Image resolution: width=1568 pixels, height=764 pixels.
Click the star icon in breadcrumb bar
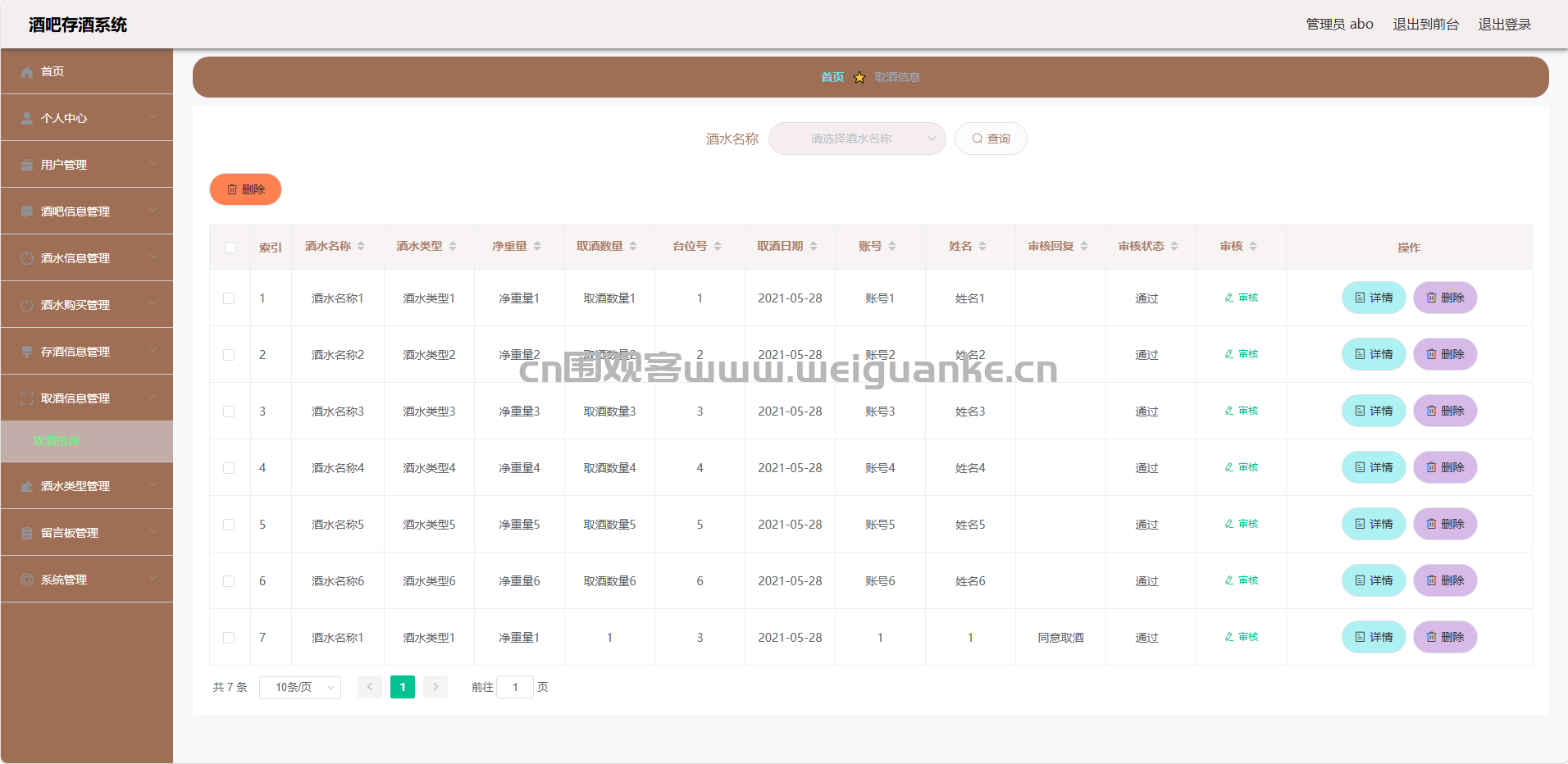(859, 77)
